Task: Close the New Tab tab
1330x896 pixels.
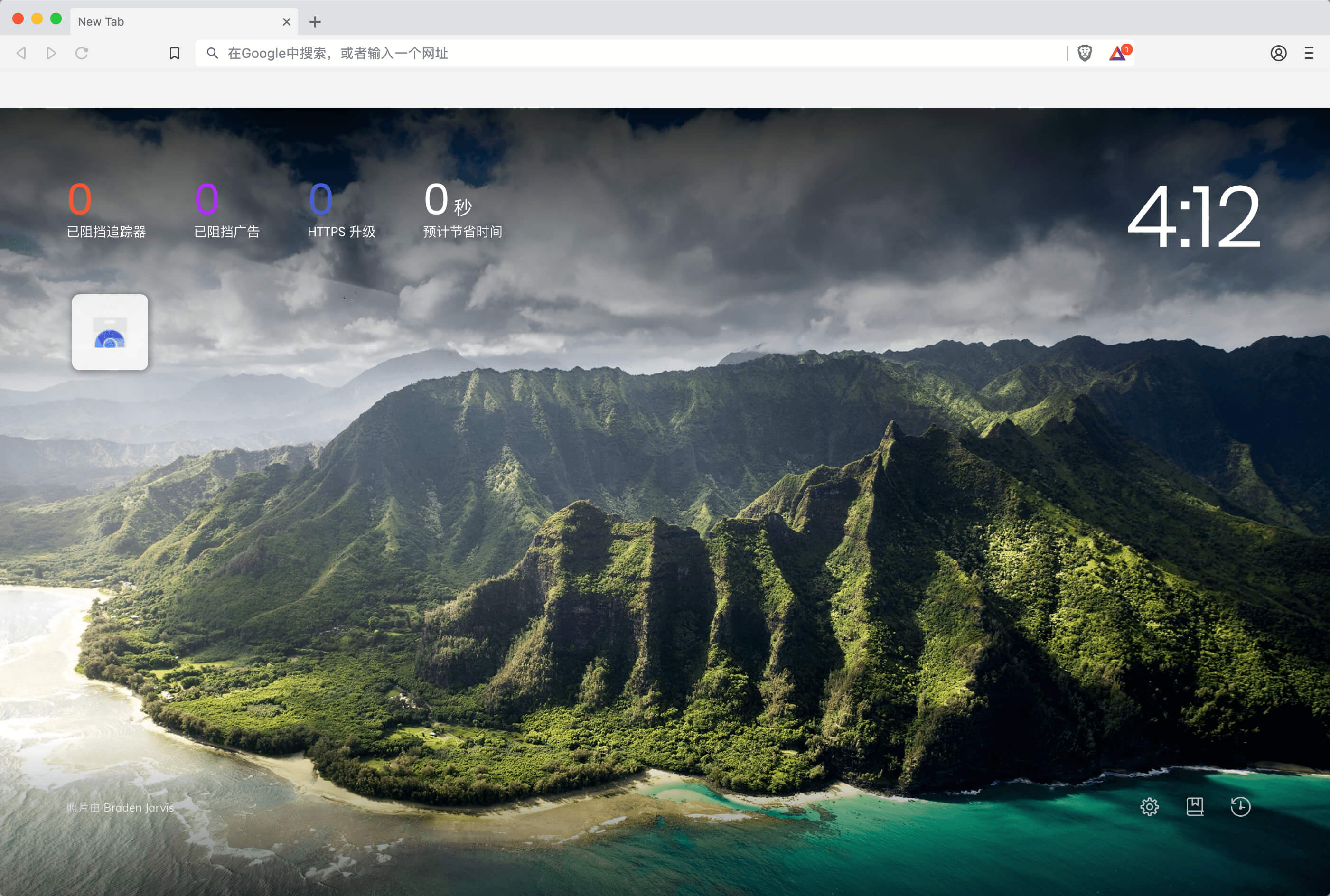Action: pyautogui.click(x=286, y=22)
